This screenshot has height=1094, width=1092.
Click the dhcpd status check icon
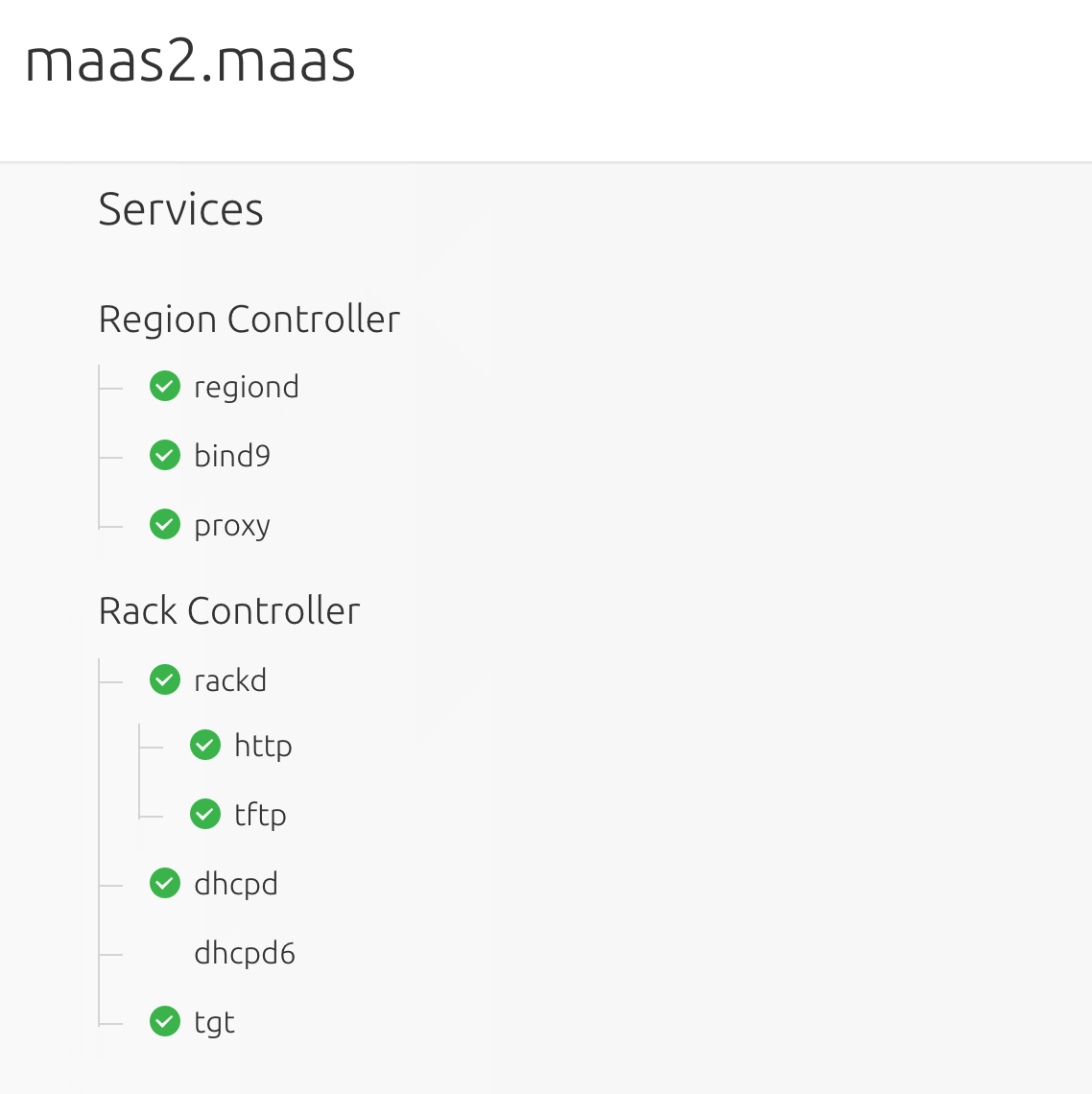(165, 884)
